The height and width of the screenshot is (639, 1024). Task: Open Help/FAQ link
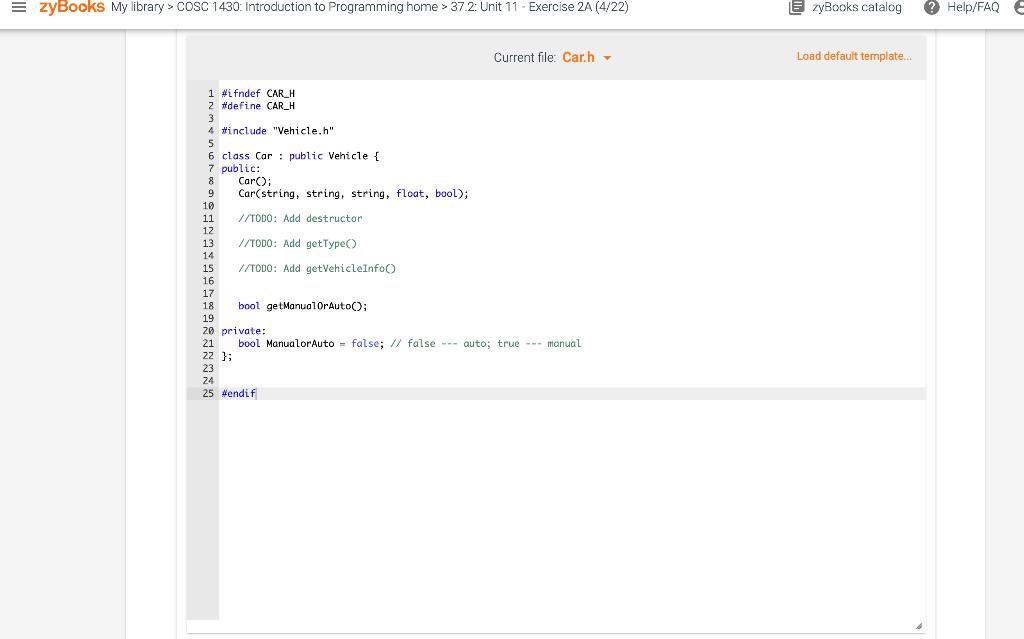pos(973,8)
